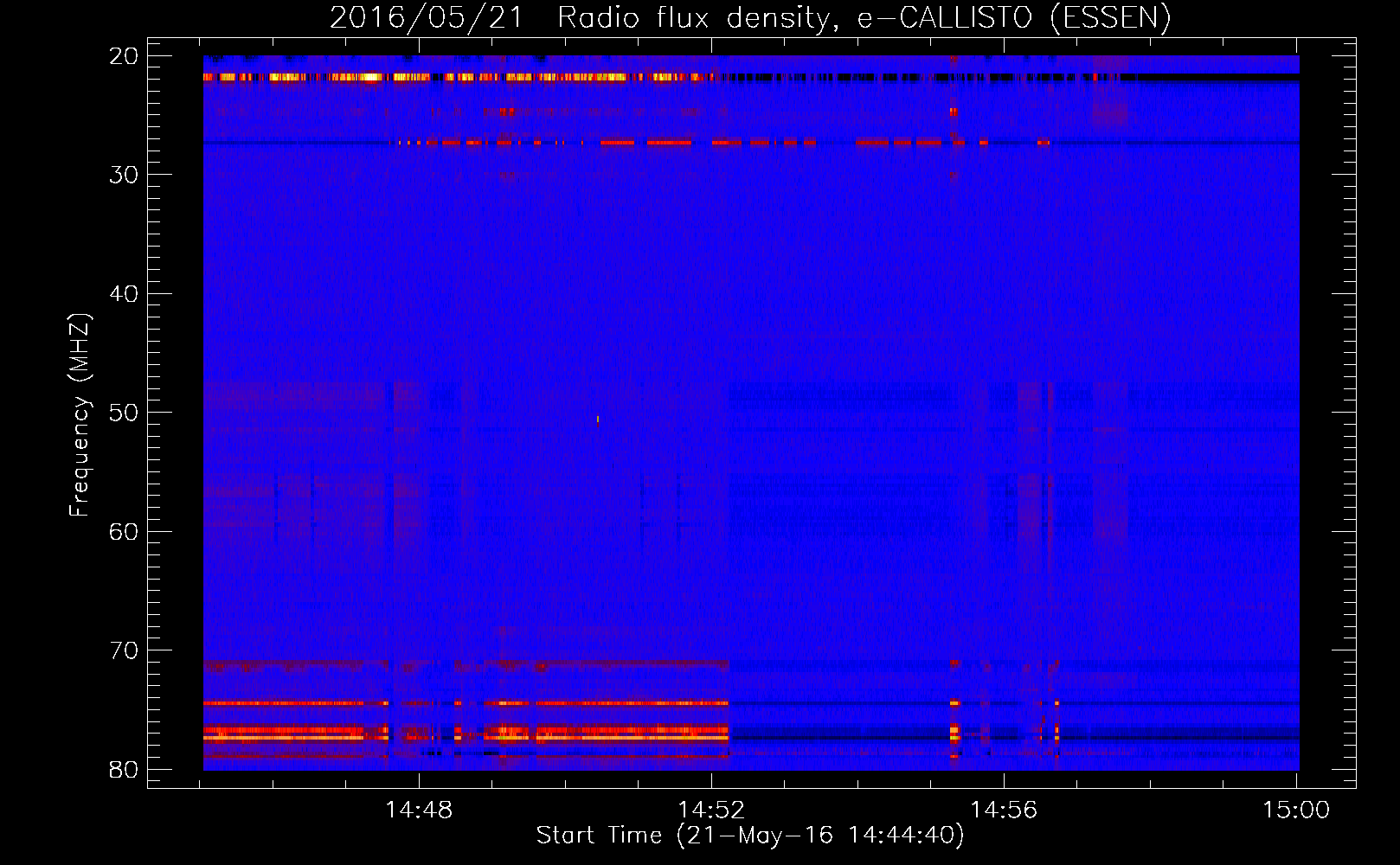Click the frequency tick label '40'
The image size is (1400, 865).
tap(124, 294)
